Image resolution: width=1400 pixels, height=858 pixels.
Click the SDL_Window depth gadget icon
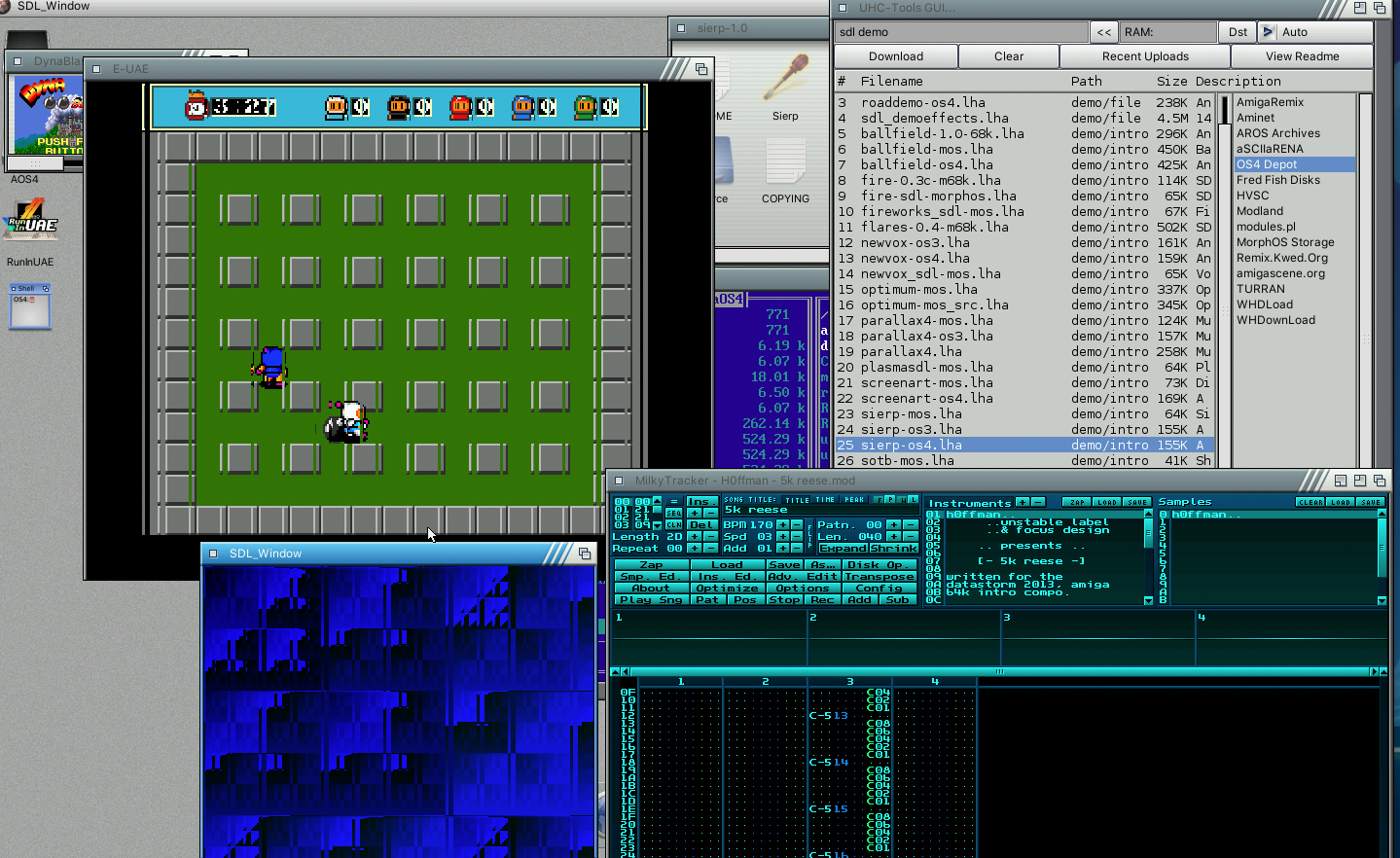tap(585, 554)
